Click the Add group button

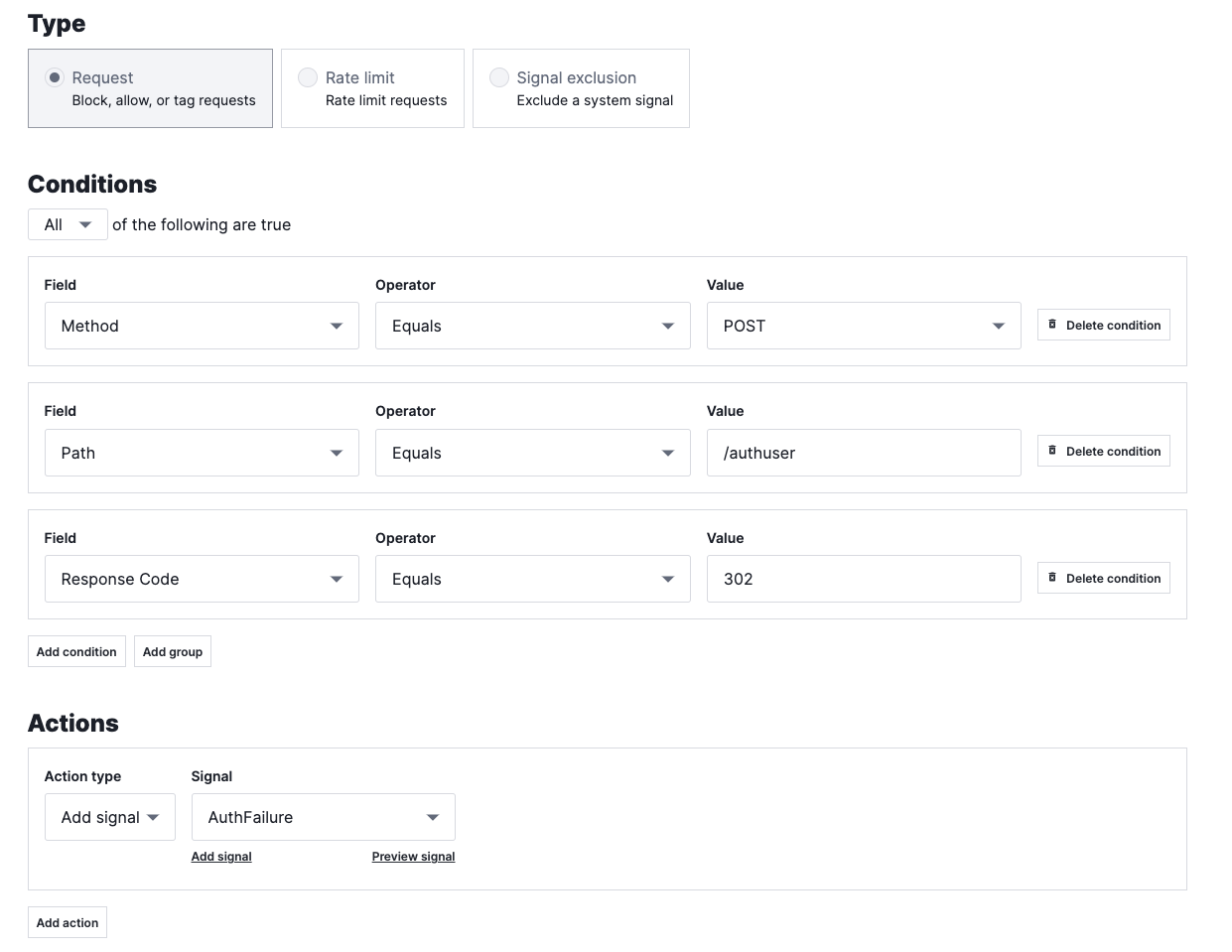(x=173, y=652)
